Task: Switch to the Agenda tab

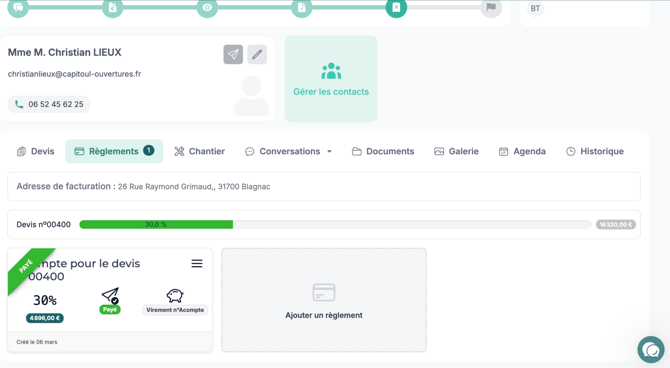Action: pos(522,151)
